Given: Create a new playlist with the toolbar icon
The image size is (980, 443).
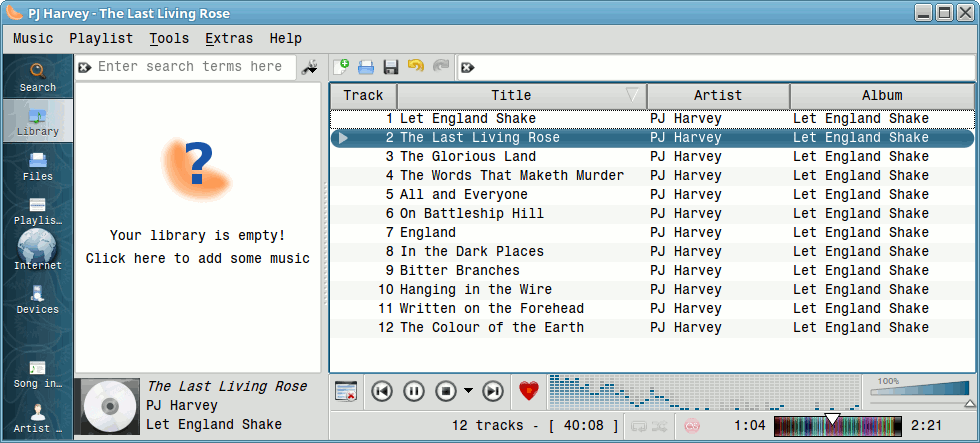Looking at the screenshot, I should click(x=341, y=66).
